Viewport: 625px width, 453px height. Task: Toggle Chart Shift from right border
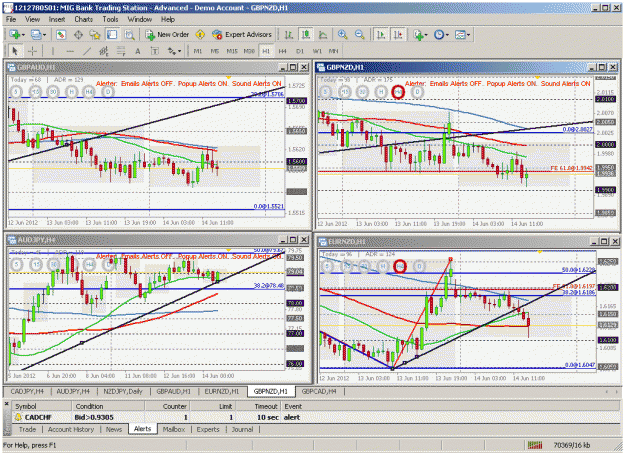398,35
